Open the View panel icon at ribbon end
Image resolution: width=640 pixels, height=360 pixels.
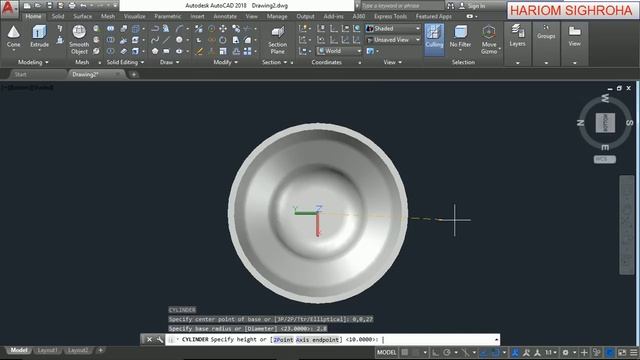click(x=574, y=31)
